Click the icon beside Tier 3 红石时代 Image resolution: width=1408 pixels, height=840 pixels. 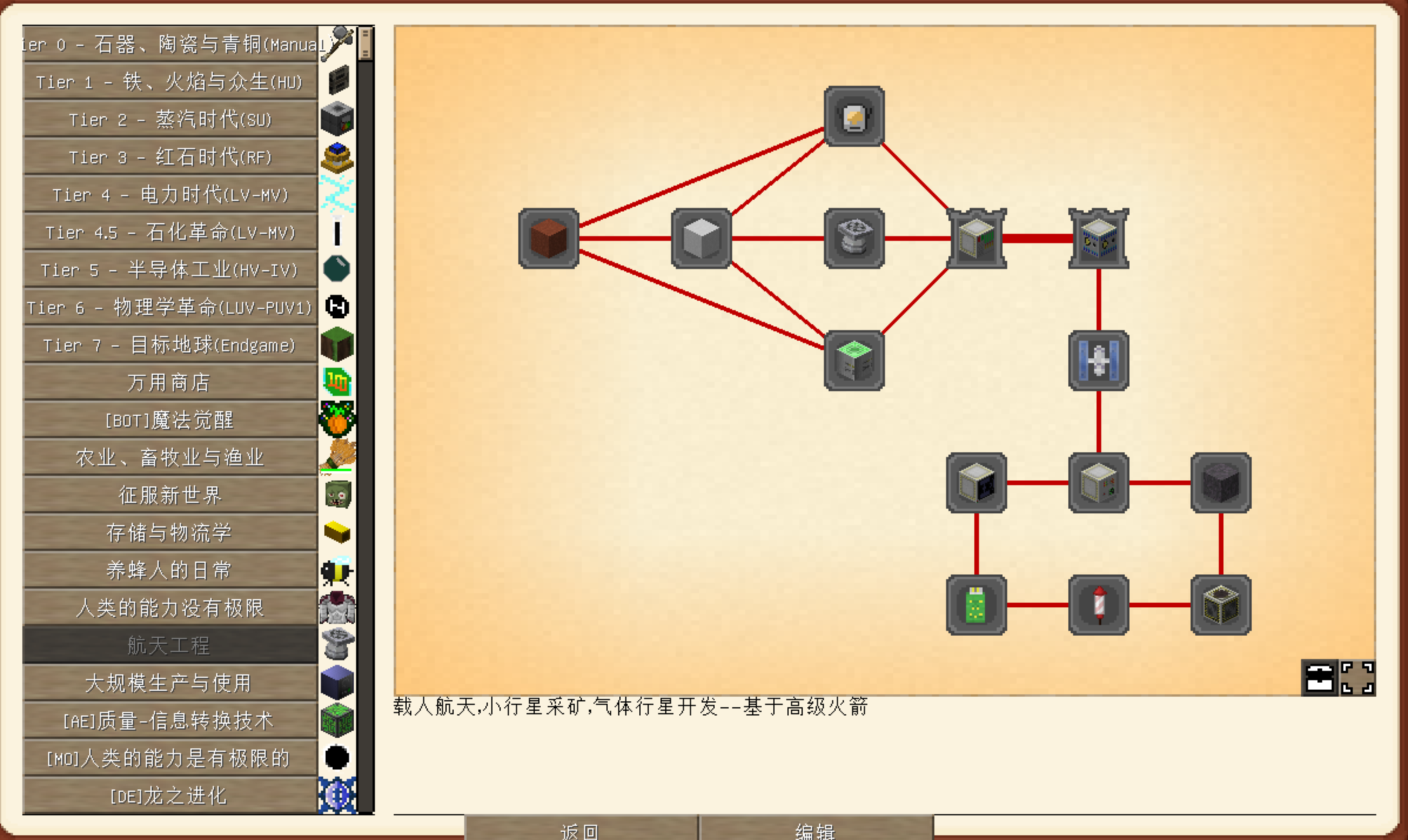(337, 156)
